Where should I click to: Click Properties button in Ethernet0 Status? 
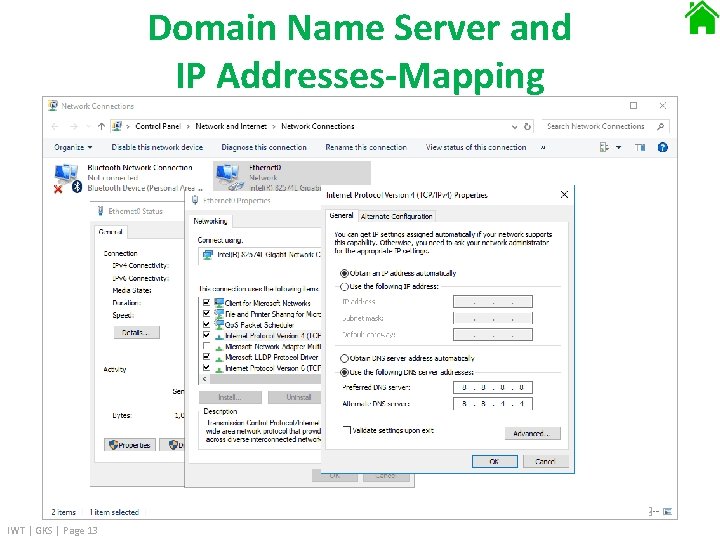point(130,445)
